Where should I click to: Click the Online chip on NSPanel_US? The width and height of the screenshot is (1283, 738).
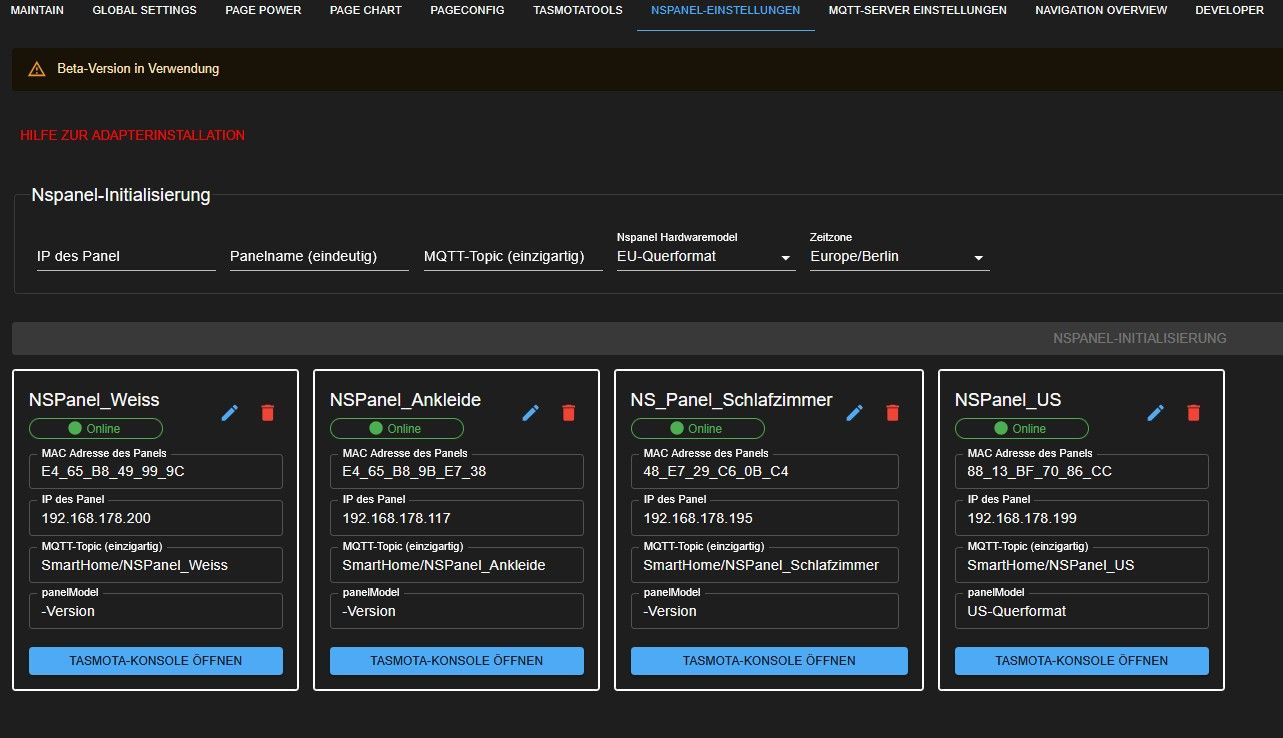coord(1021,428)
